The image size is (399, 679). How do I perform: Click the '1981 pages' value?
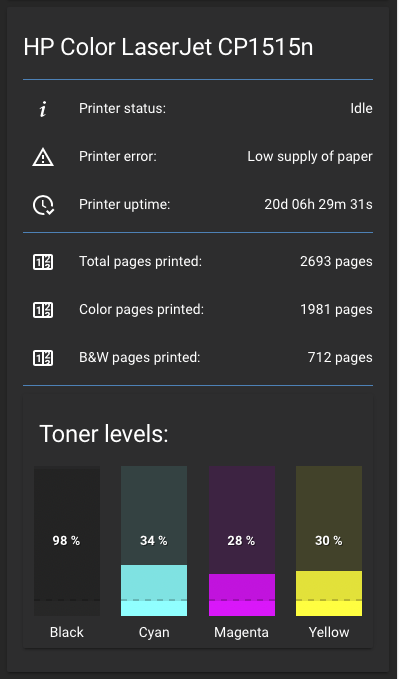pyautogui.click(x=336, y=310)
